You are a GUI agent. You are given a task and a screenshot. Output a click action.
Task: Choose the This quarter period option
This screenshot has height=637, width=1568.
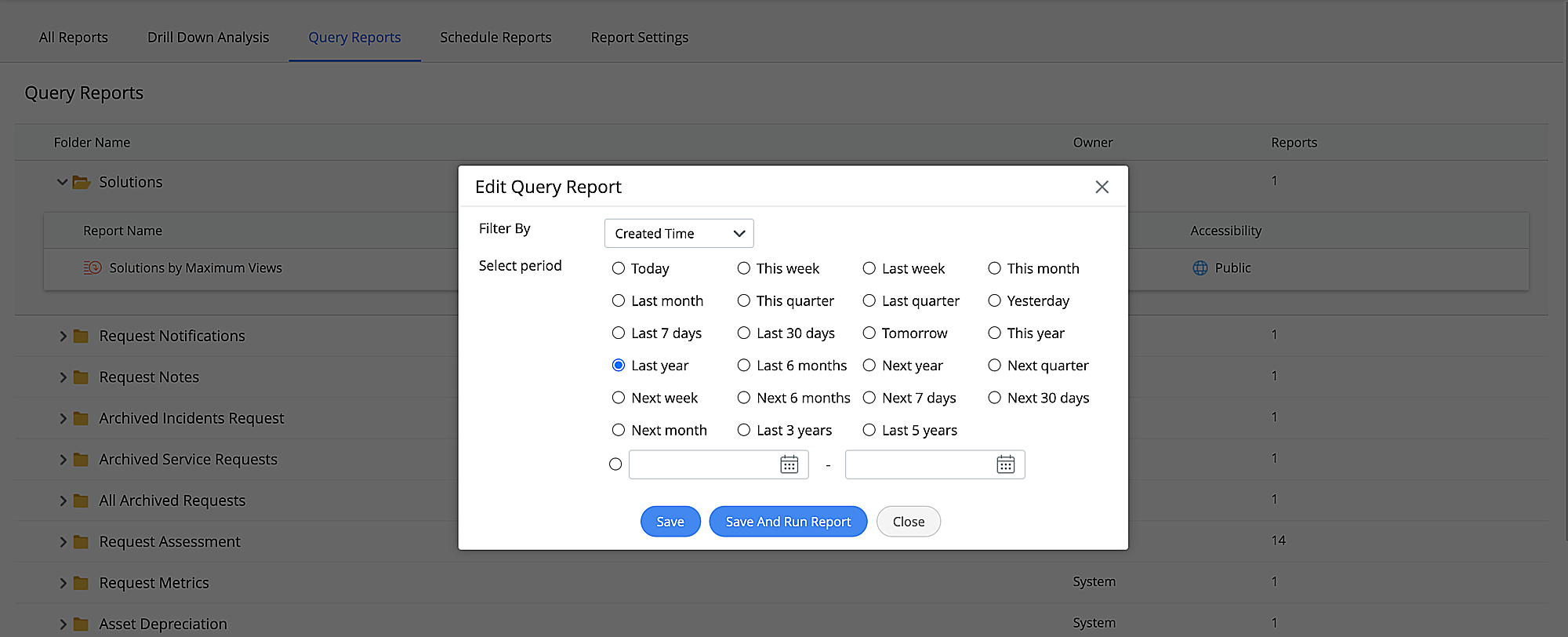pyautogui.click(x=744, y=300)
